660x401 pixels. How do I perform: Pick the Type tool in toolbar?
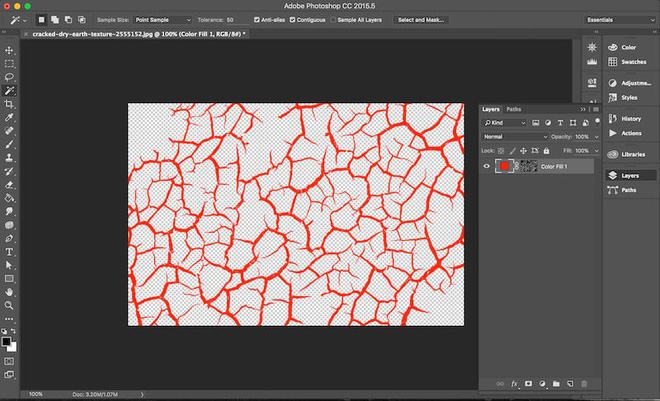point(10,252)
